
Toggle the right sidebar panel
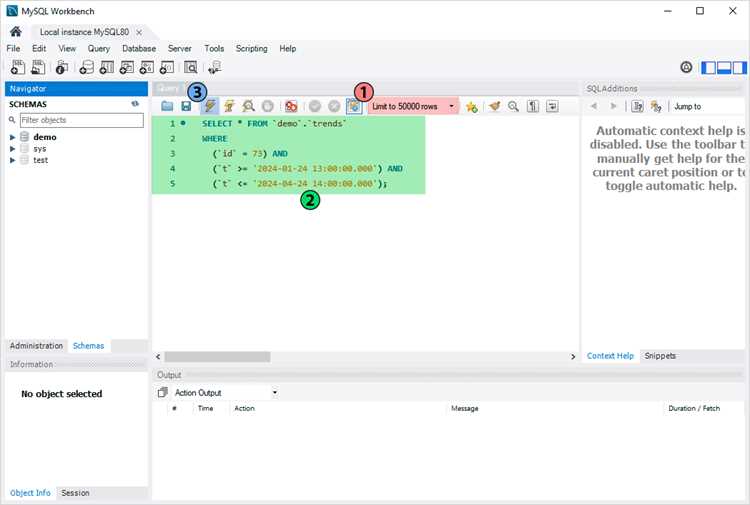pyautogui.click(x=740, y=67)
